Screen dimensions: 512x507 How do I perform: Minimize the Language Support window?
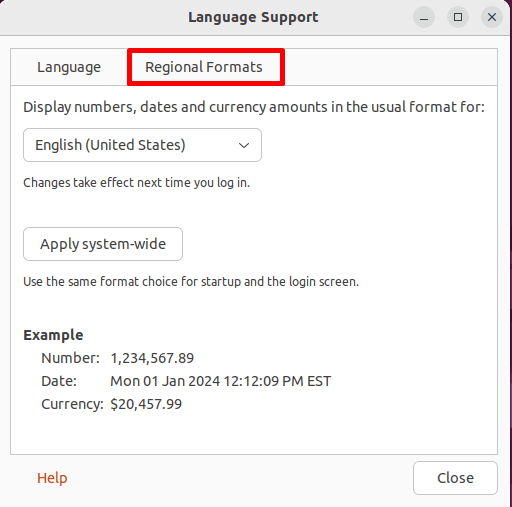[424, 17]
